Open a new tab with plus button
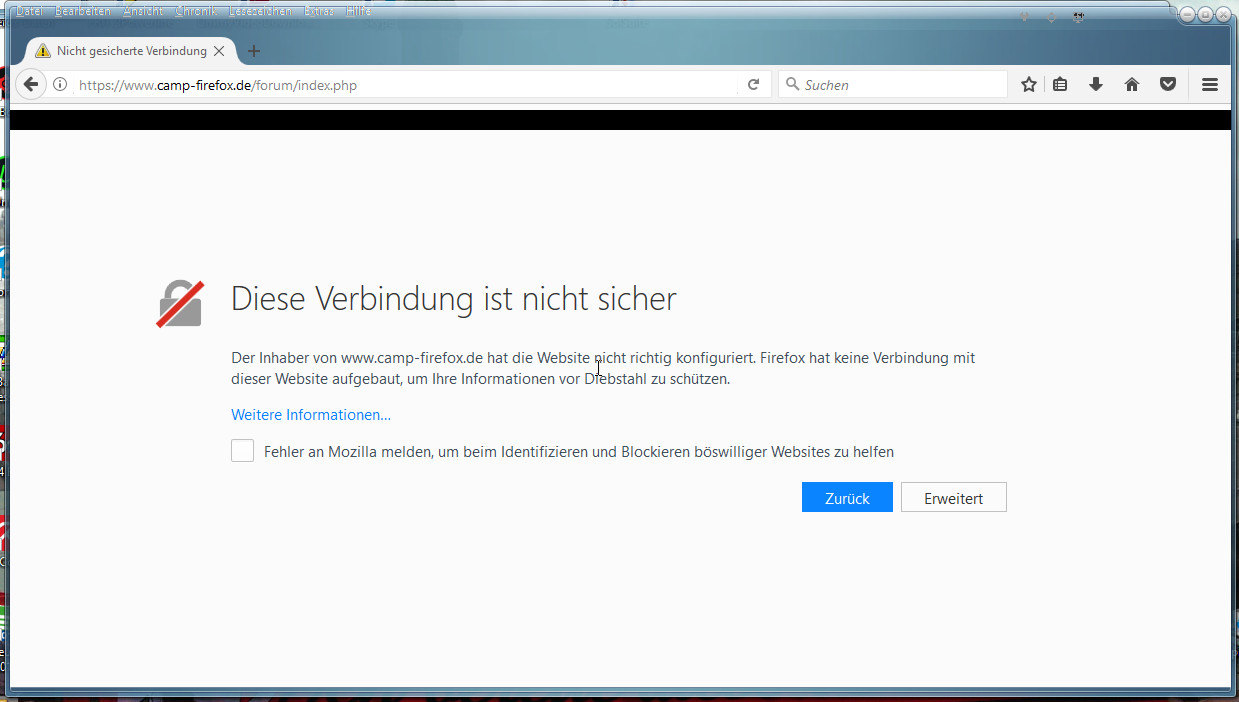Image resolution: width=1239 pixels, height=702 pixels. [254, 51]
